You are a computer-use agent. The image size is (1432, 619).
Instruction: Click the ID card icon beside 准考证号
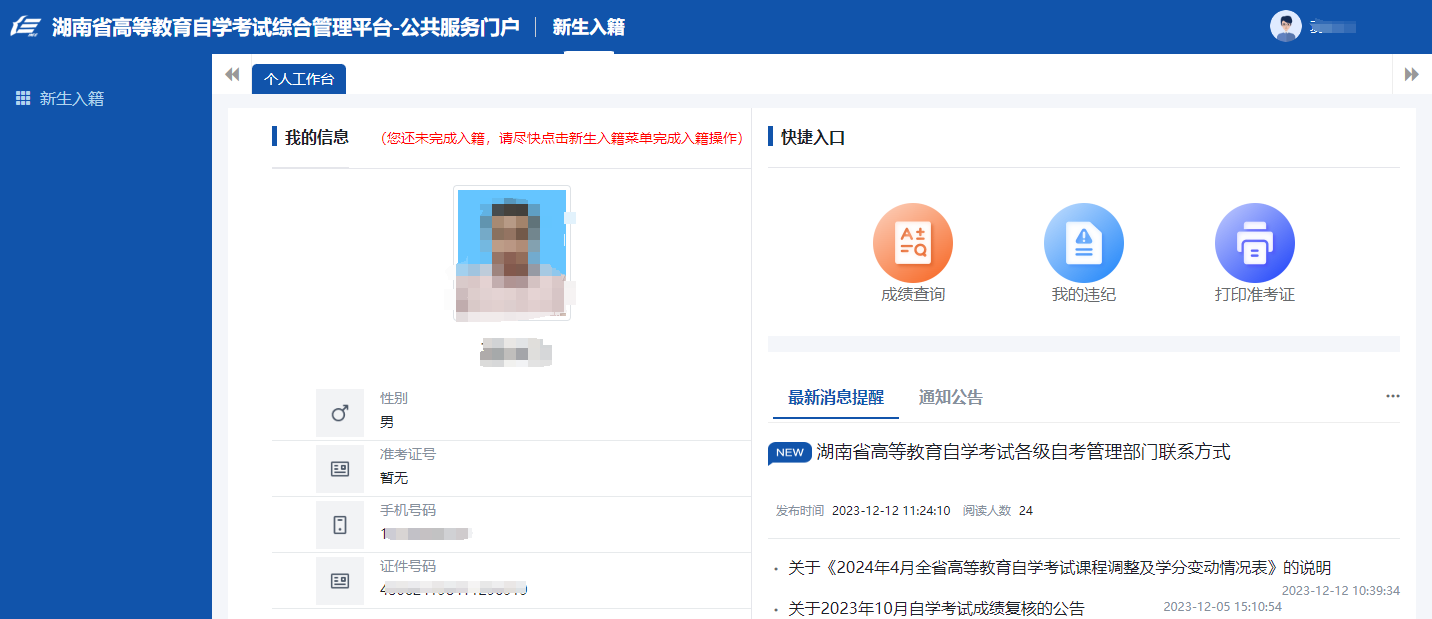click(340, 469)
